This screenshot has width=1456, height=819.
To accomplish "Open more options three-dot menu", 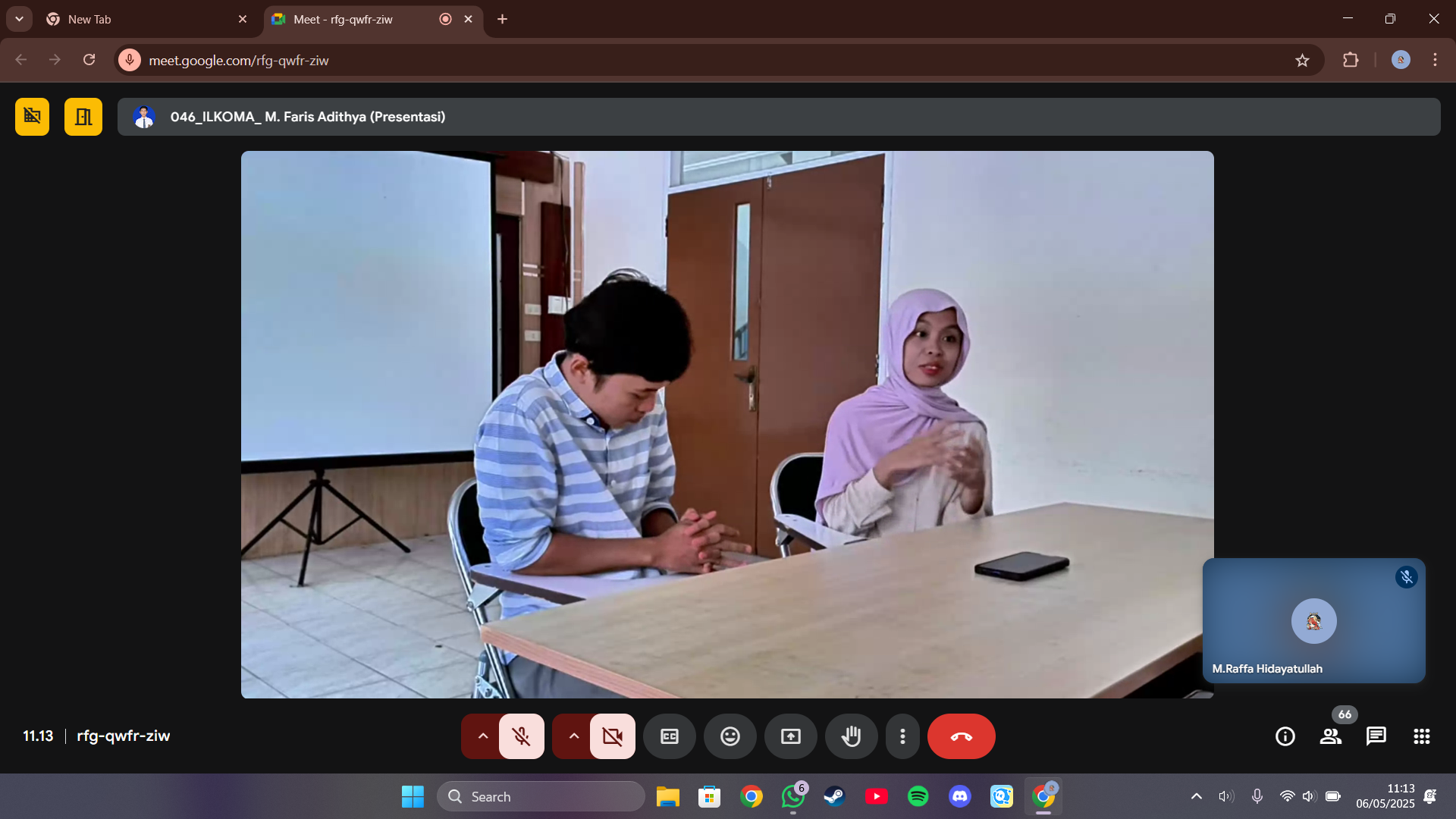I will click(902, 736).
